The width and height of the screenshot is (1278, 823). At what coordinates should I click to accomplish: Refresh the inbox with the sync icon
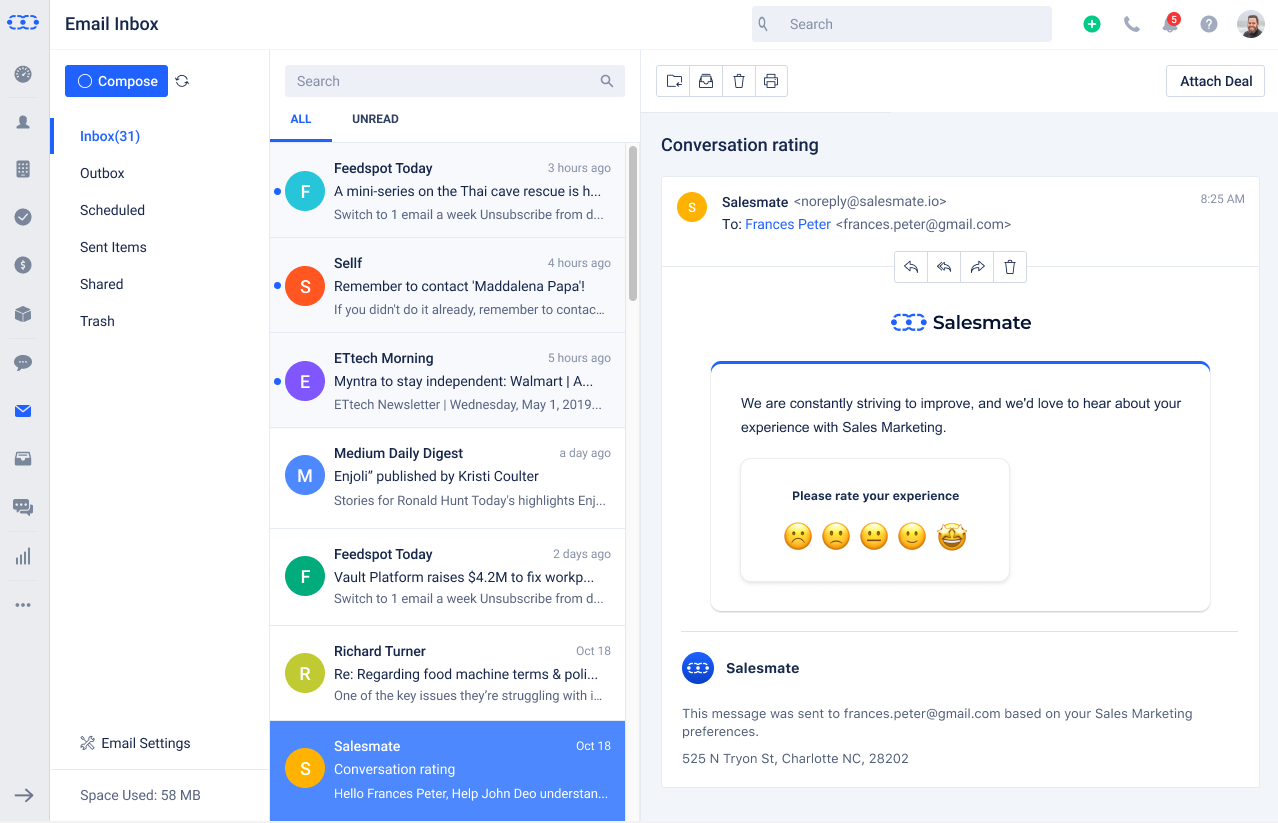click(x=182, y=81)
